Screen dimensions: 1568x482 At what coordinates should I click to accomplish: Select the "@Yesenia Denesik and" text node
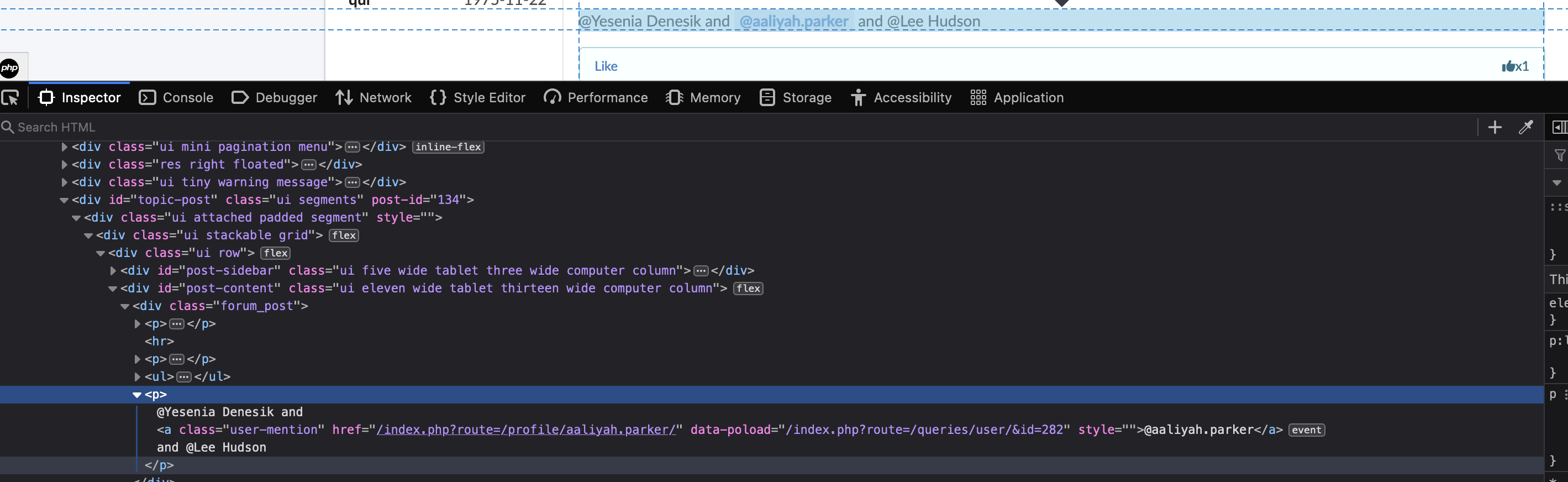click(229, 412)
